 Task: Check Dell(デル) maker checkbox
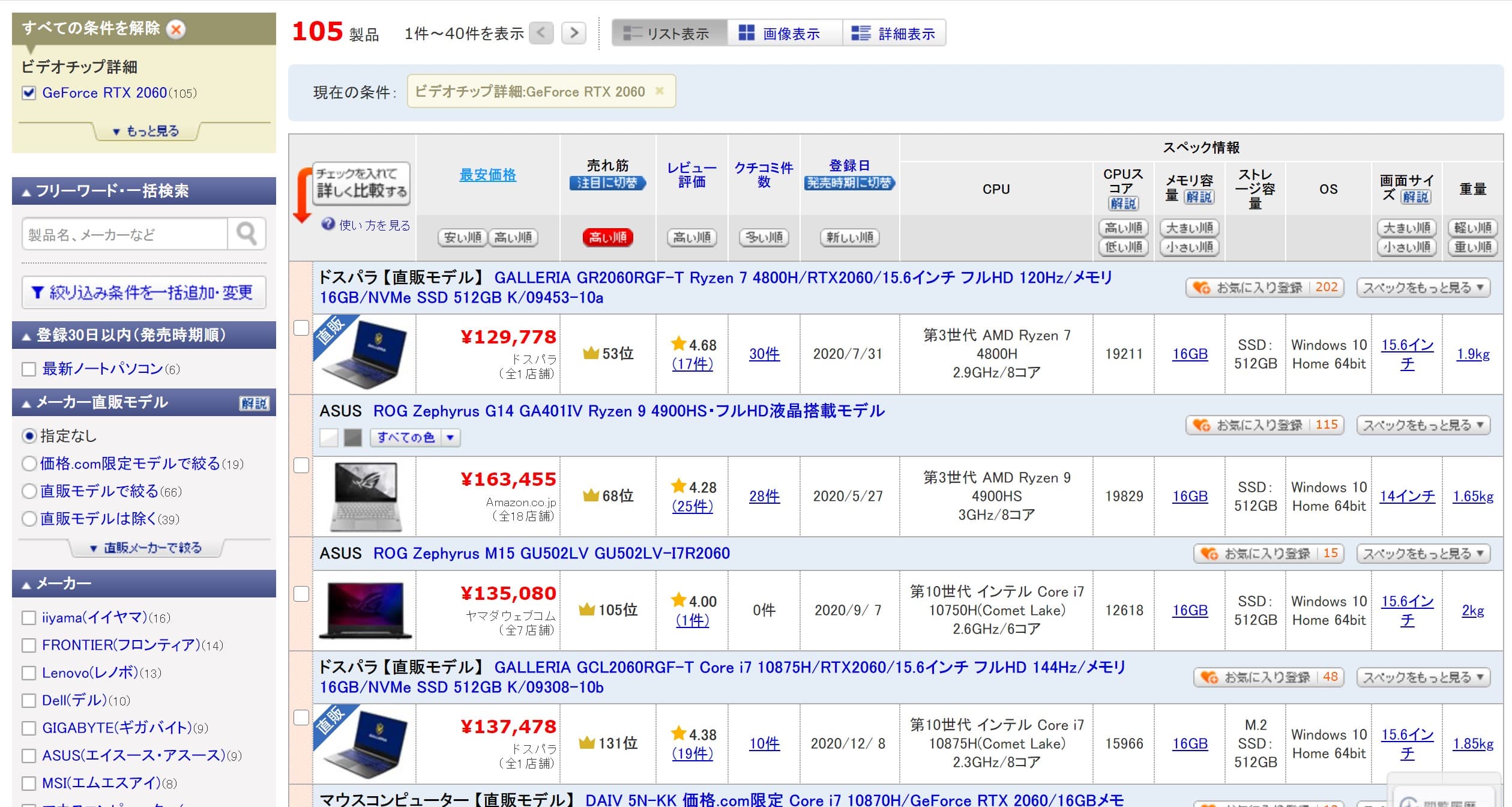tap(29, 701)
